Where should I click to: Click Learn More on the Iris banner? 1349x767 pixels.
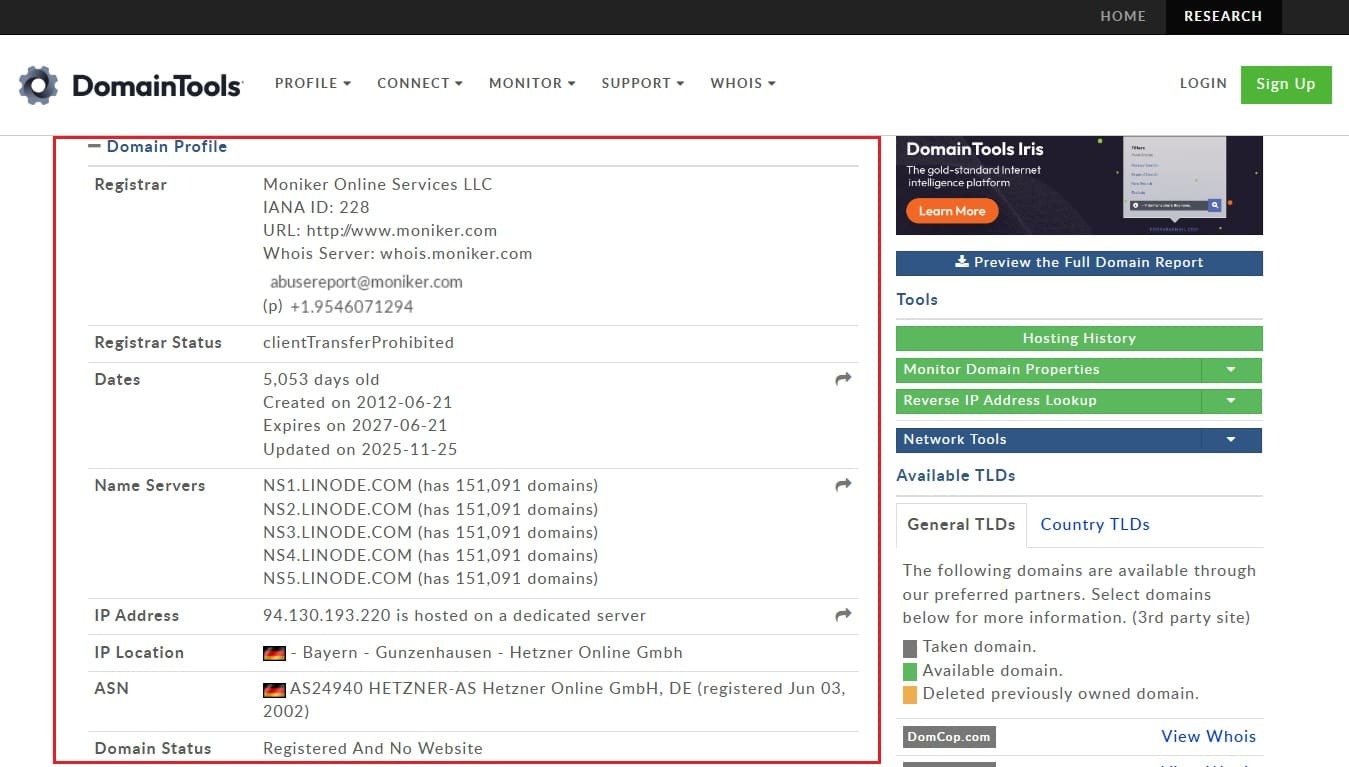(951, 211)
